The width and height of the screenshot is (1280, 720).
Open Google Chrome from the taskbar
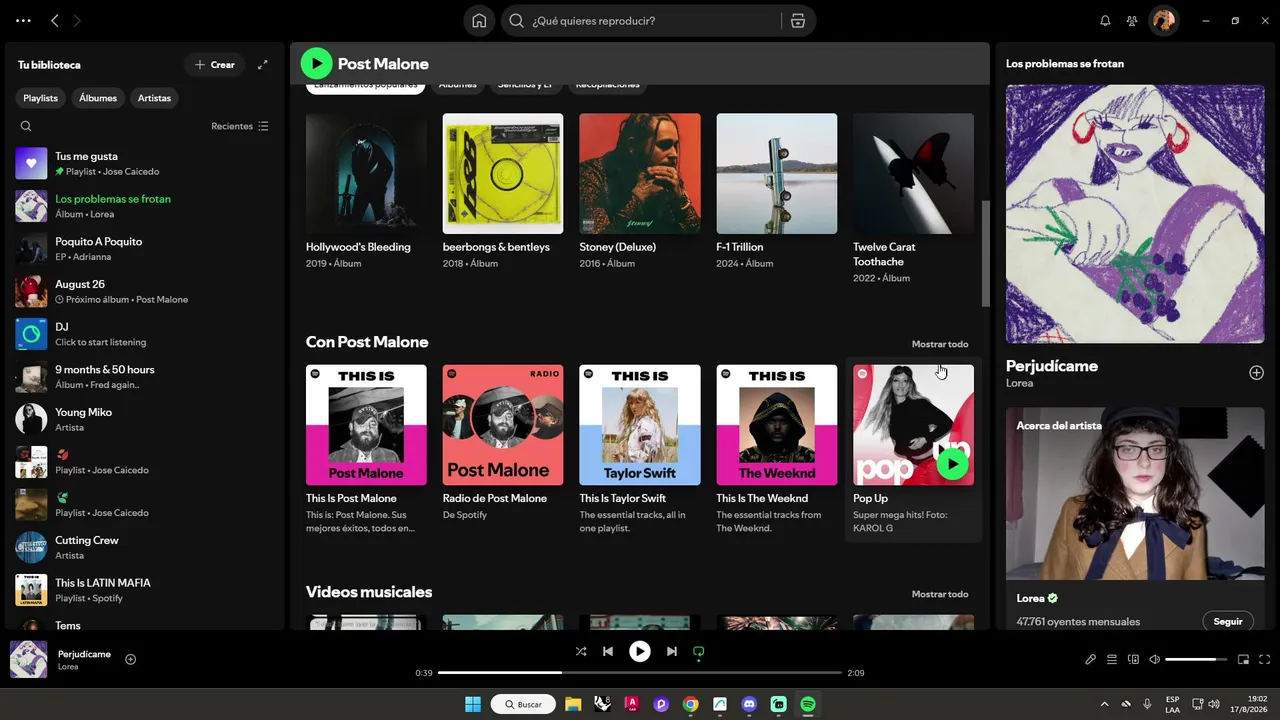click(690, 704)
